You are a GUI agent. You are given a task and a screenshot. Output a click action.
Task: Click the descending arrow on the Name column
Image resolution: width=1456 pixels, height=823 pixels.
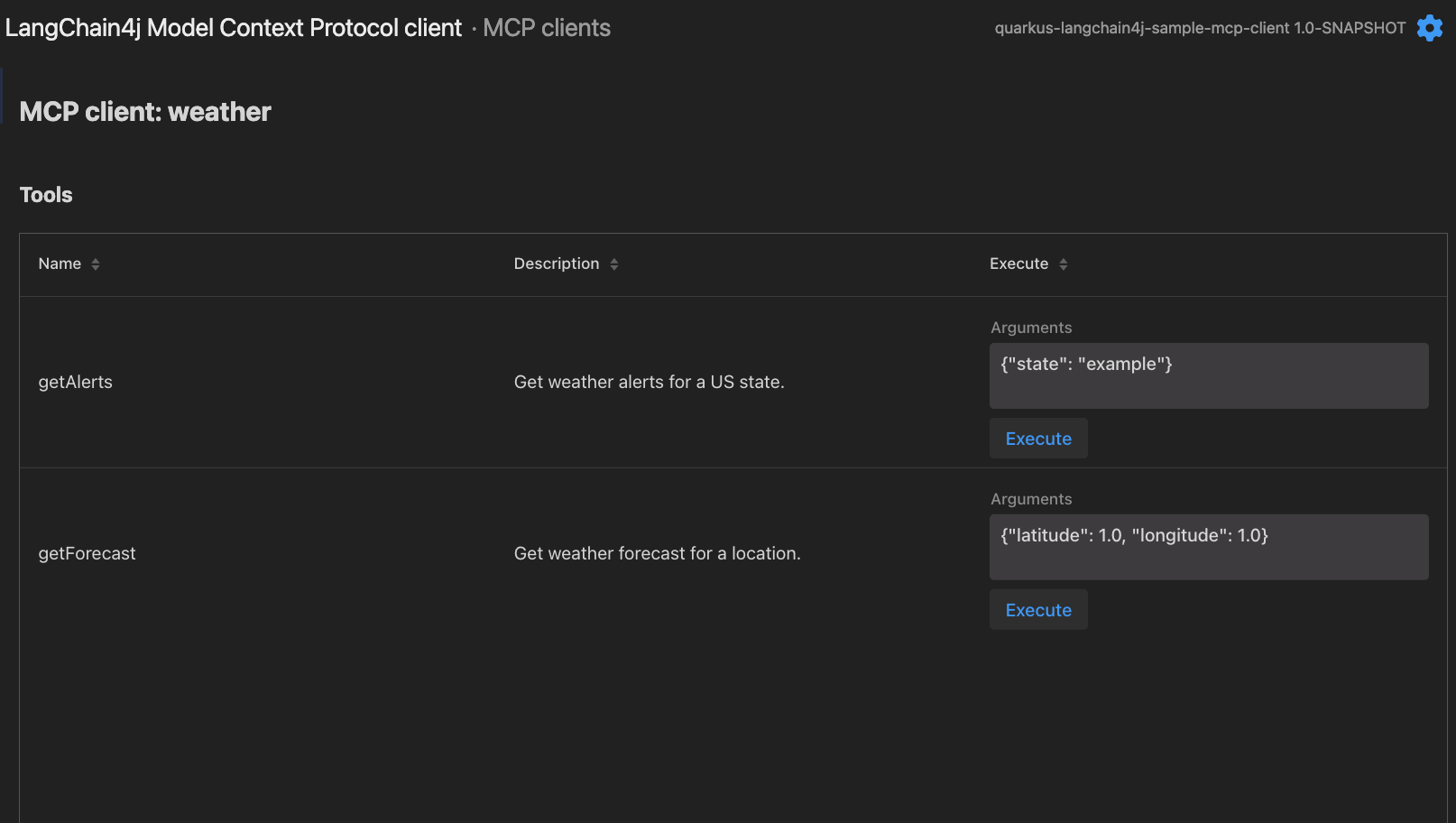pyautogui.click(x=94, y=267)
